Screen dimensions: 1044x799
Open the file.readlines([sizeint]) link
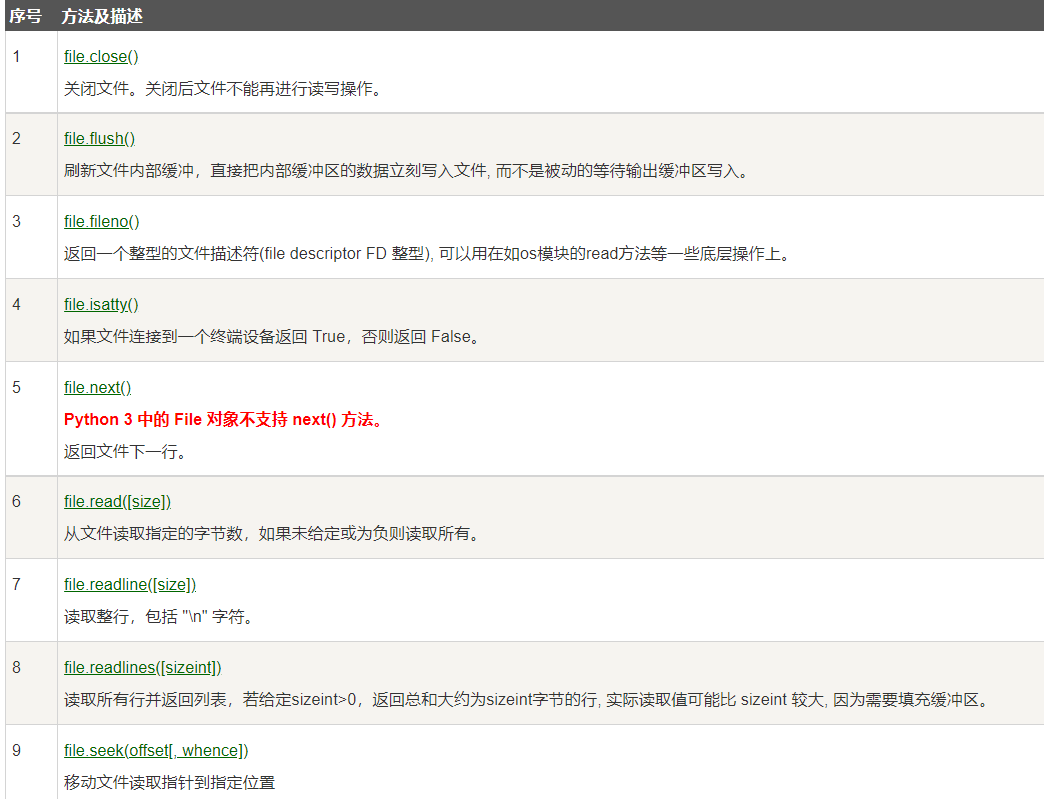[x=142, y=668]
